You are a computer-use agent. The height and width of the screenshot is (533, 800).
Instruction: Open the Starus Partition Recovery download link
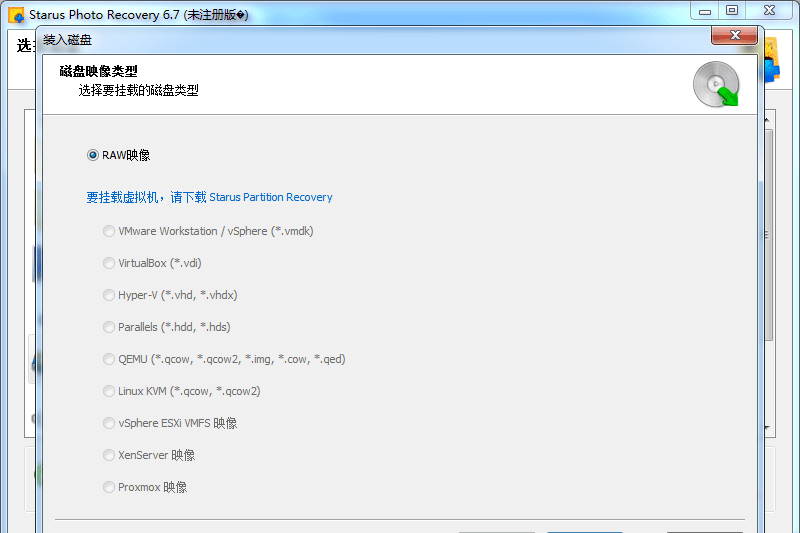click(x=209, y=197)
